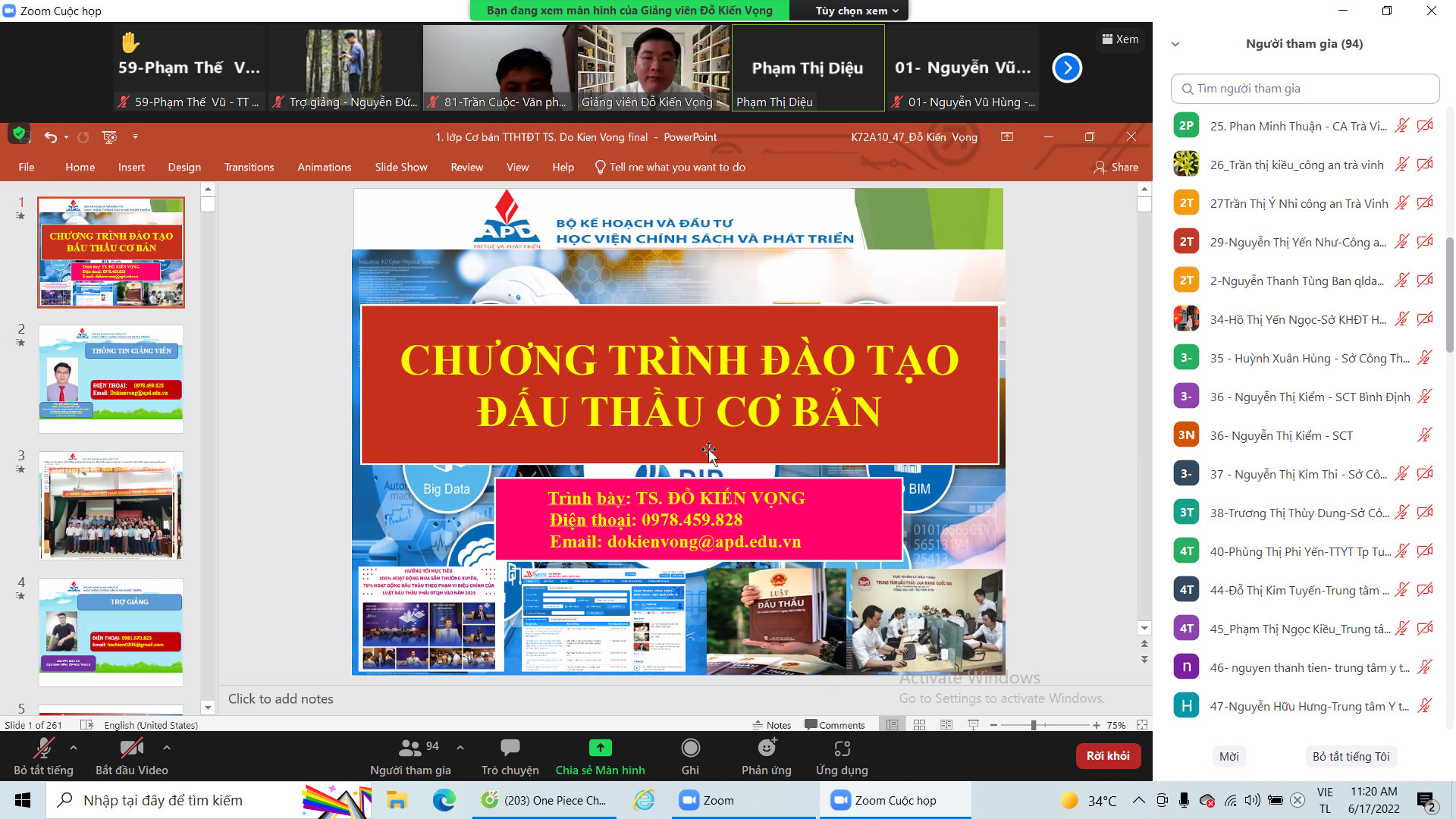Collapse participants panel chevron
This screenshot has height=819, width=1456.
coord(1175,44)
